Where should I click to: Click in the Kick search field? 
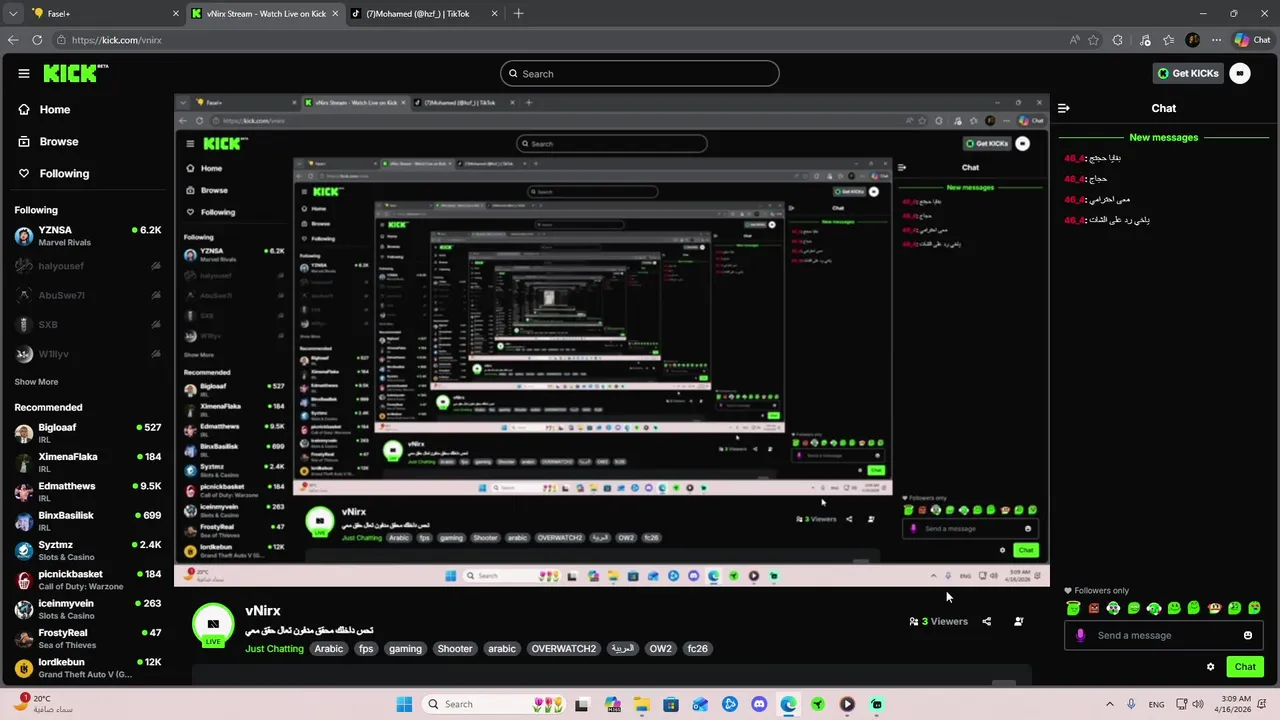click(x=640, y=73)
